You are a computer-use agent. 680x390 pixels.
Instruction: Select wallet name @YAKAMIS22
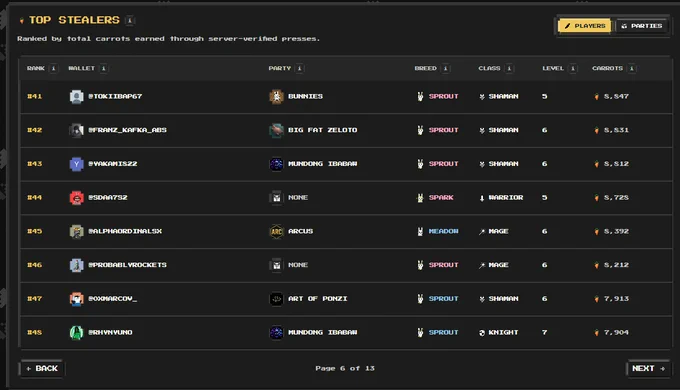(113, 164)
